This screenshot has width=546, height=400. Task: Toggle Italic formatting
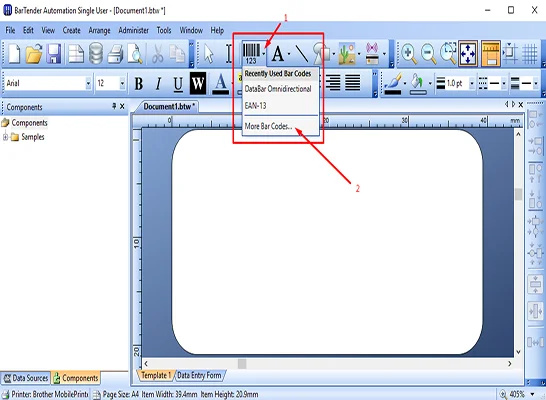point(158,84)
